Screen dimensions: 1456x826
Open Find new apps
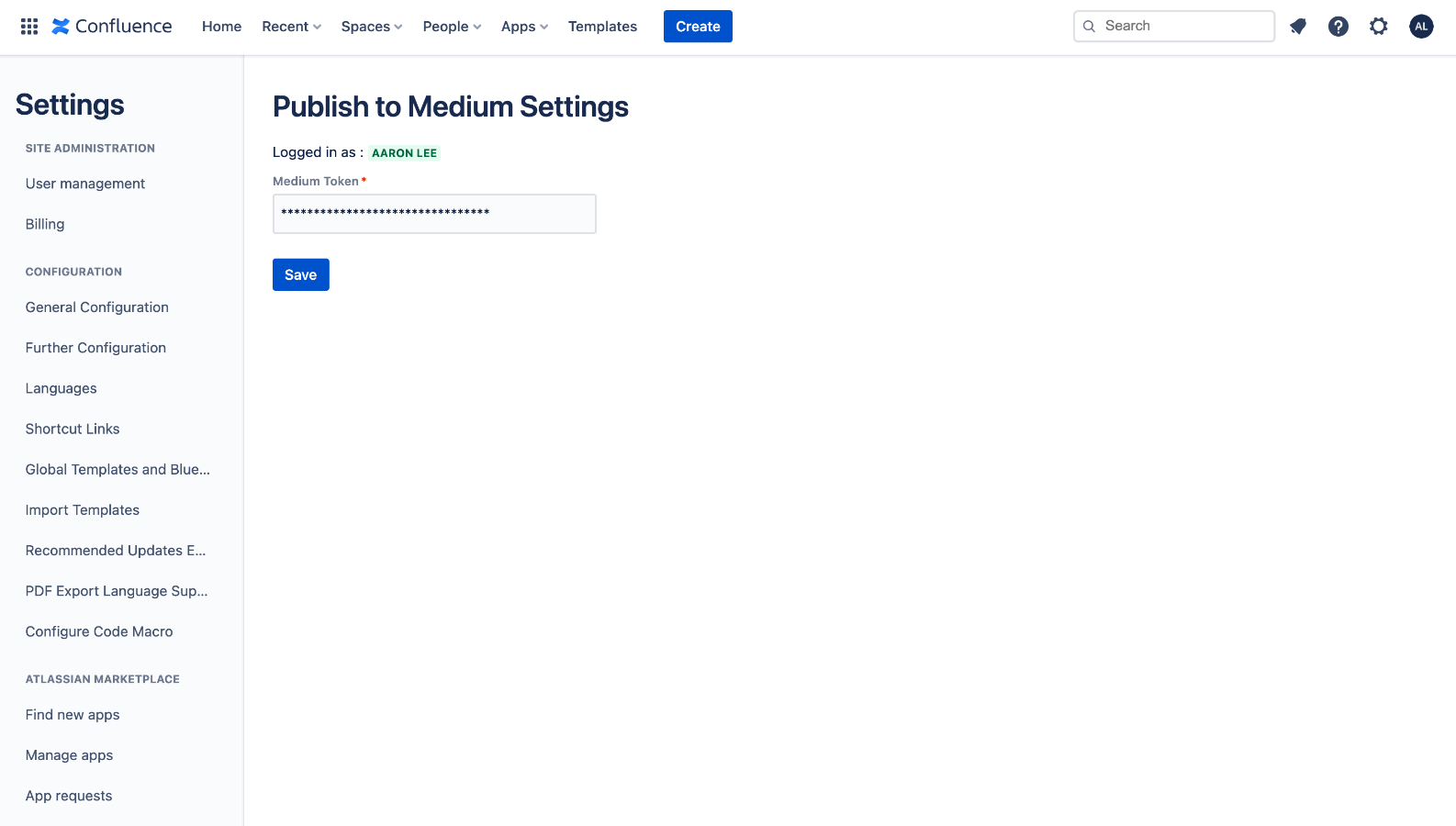pyautogui.click(x=73, y=715)
